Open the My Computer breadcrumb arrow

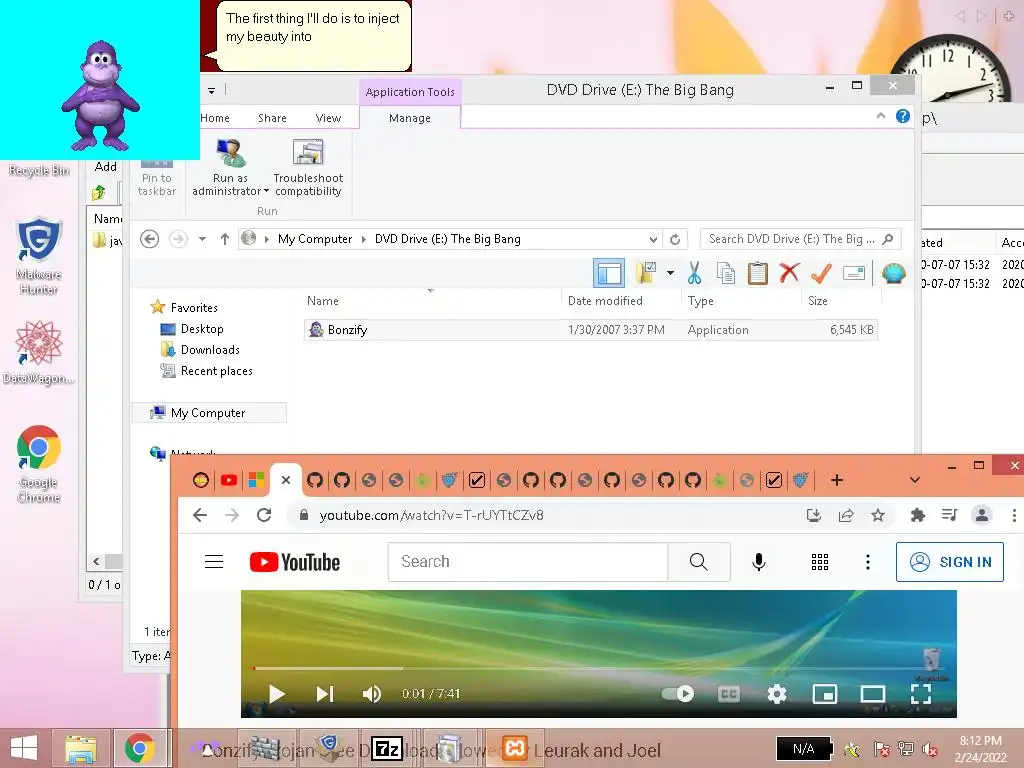(364, 239)
